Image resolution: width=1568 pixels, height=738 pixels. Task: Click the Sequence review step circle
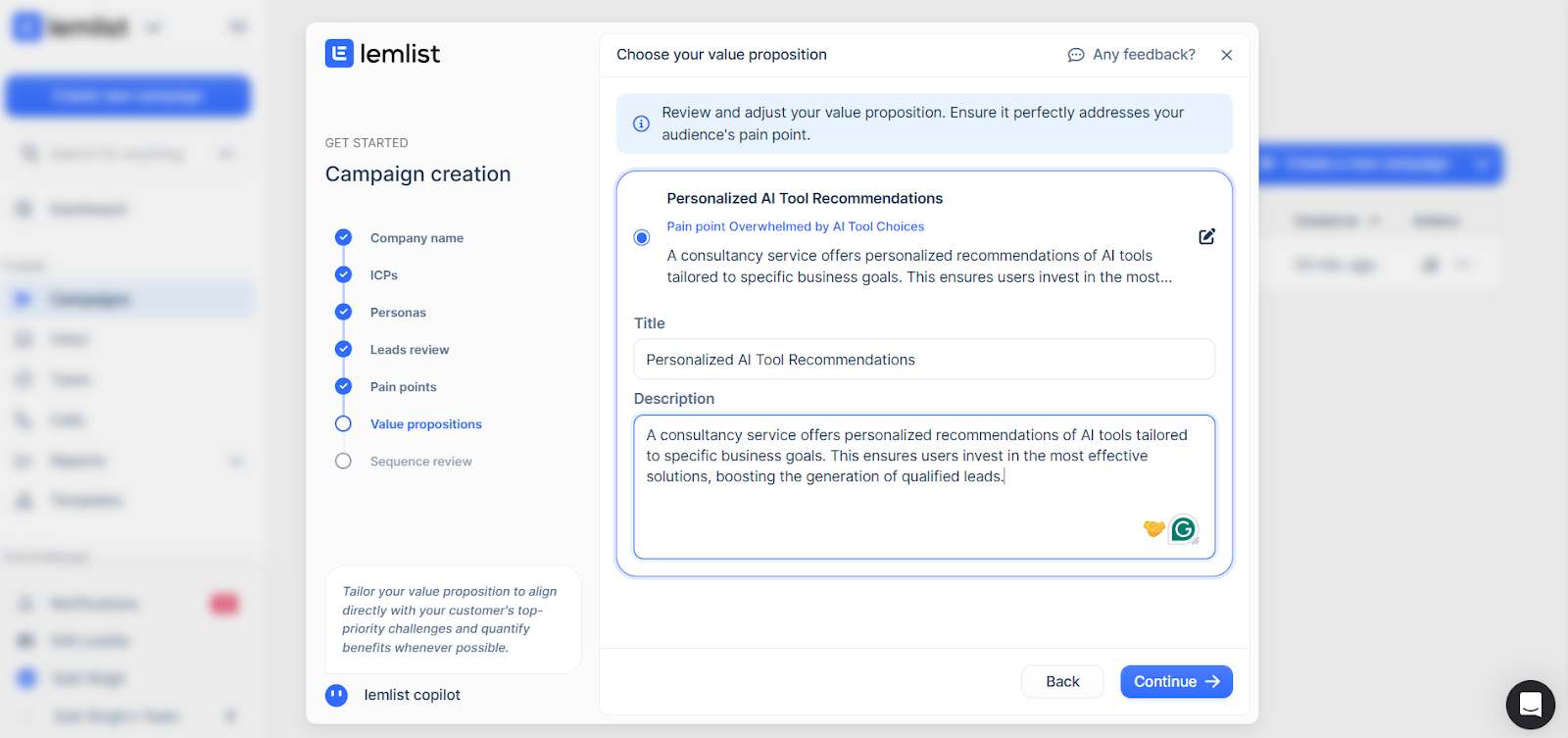pyautogui.click(x=343, y=461)
